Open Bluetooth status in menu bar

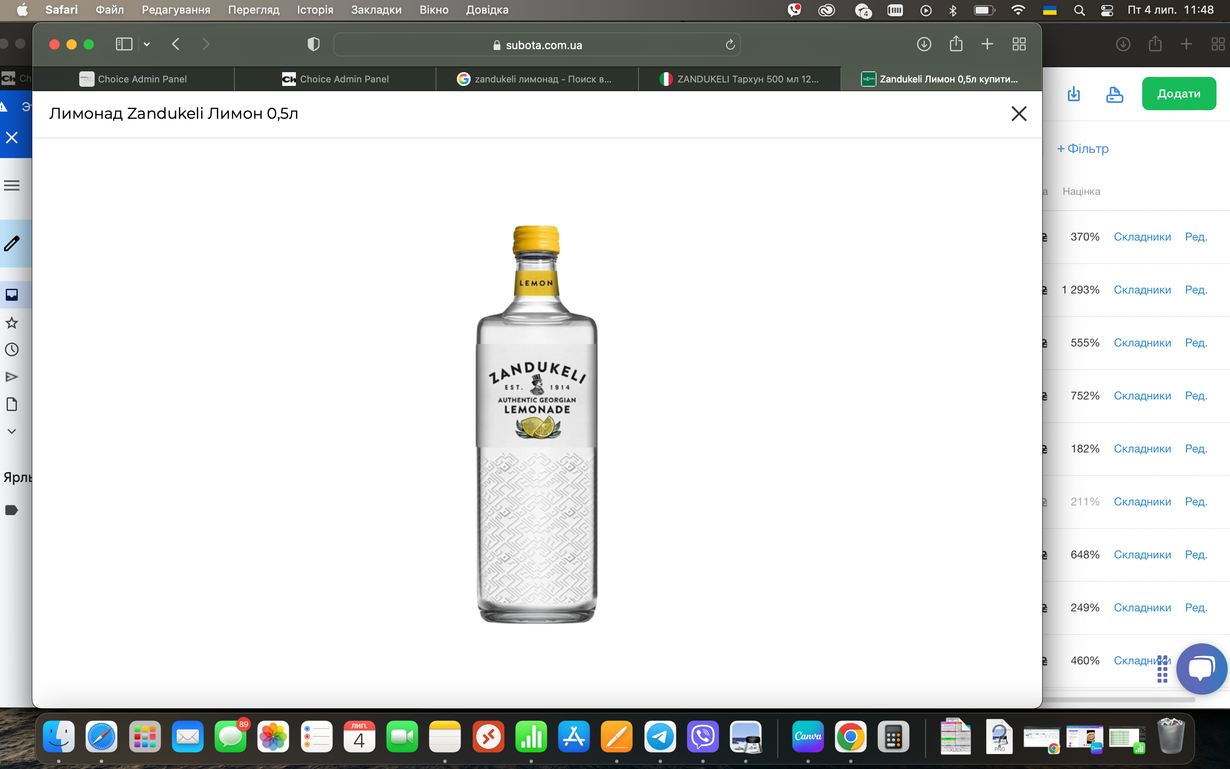click(953, 10)
